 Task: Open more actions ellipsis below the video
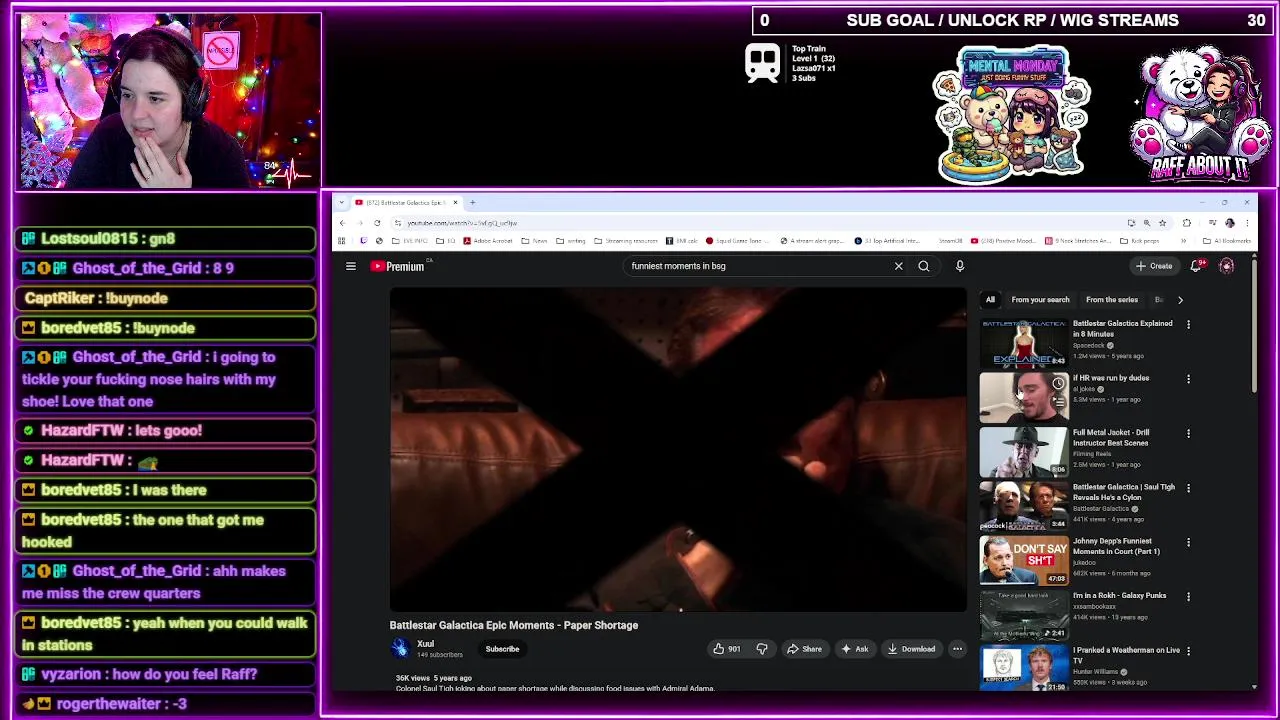[x=957, y=649]
